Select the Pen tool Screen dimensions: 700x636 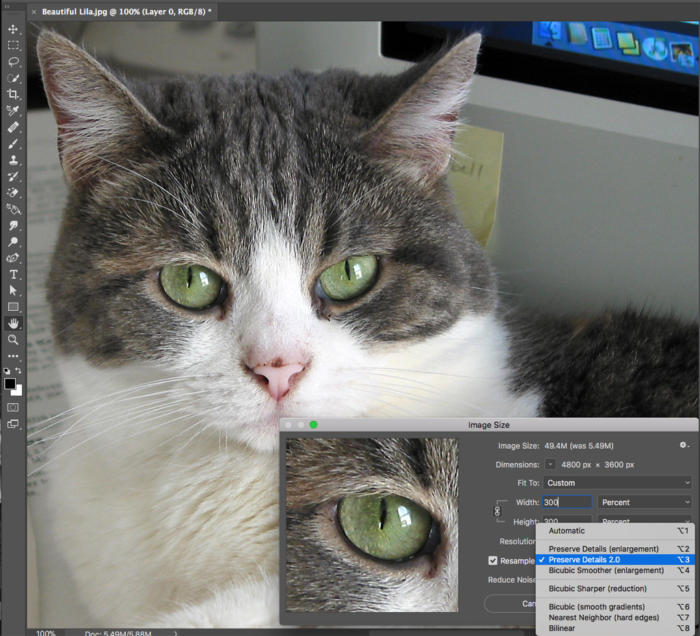13,258
